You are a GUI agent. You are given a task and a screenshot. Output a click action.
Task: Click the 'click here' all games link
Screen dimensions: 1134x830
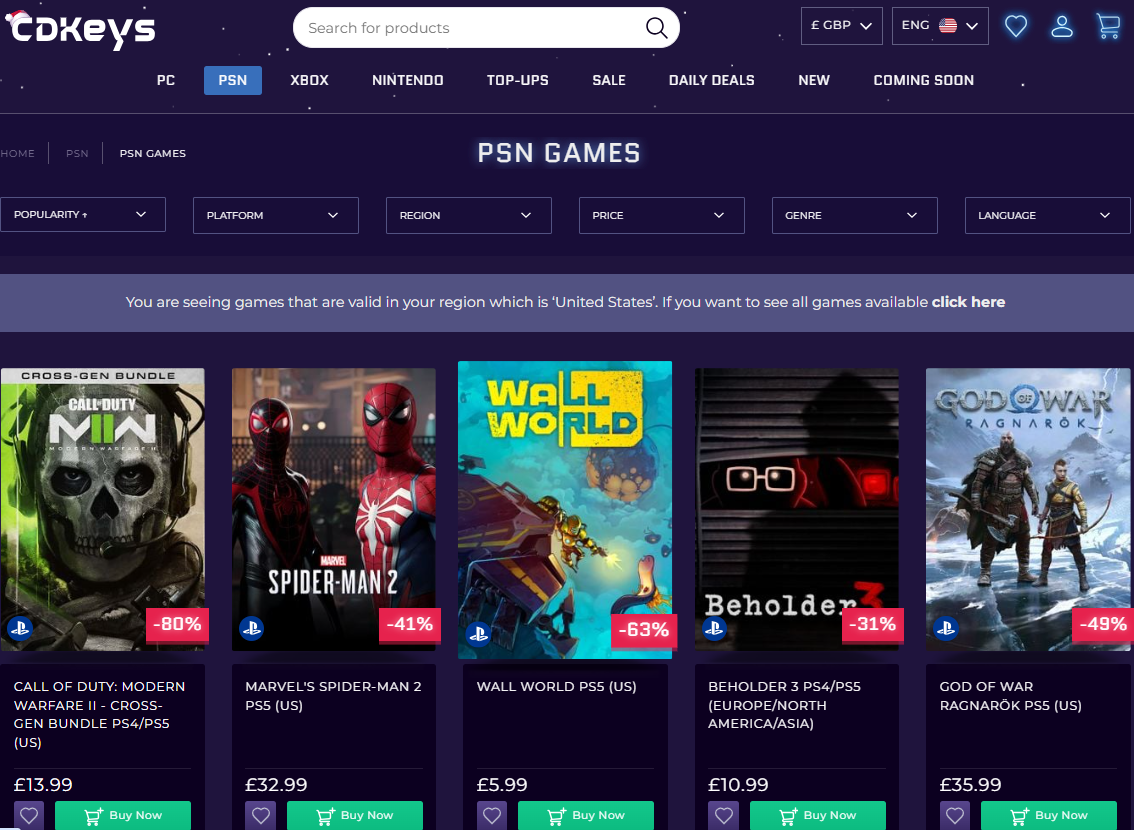pyautogui.click(x=968, y=302)
